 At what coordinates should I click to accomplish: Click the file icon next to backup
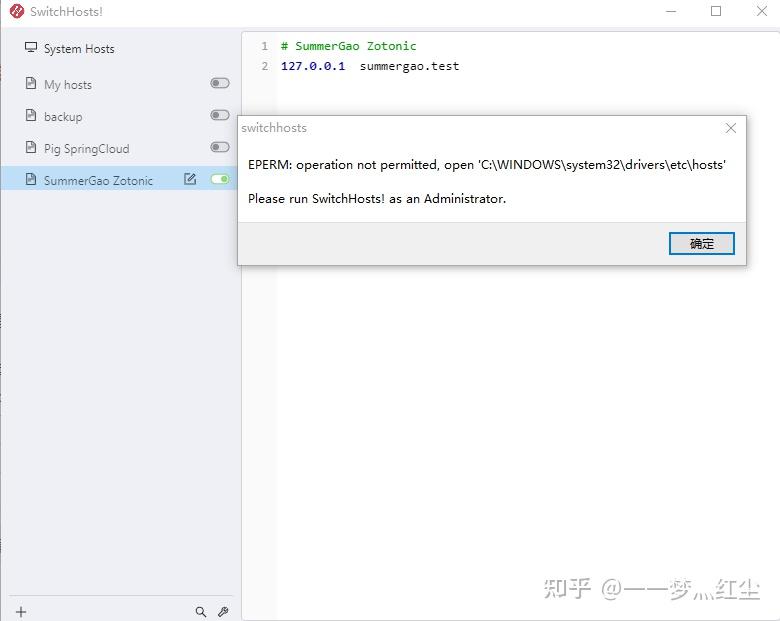[31, 115]
